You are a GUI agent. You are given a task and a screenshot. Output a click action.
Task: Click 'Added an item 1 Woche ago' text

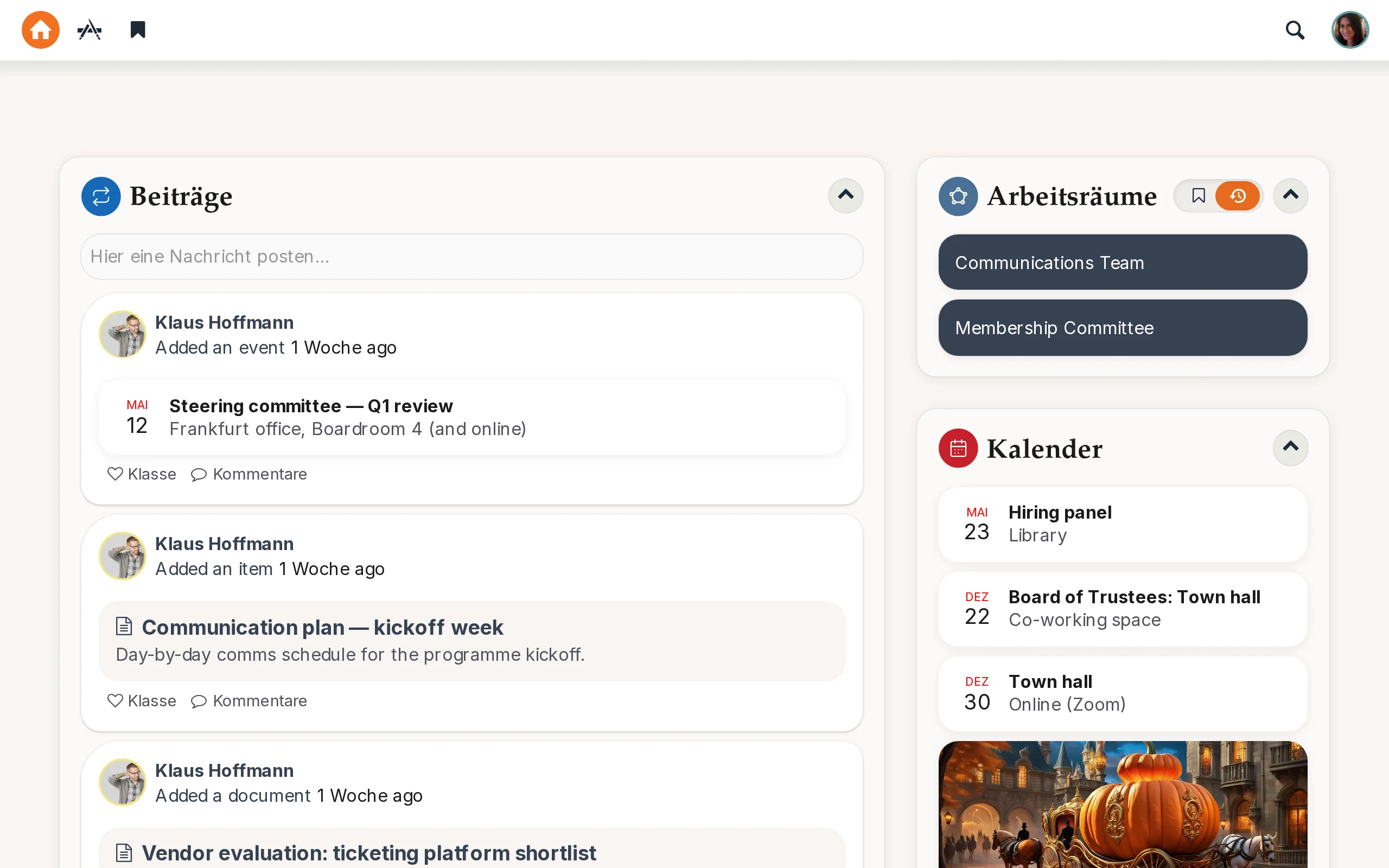[x=270, y=569]
